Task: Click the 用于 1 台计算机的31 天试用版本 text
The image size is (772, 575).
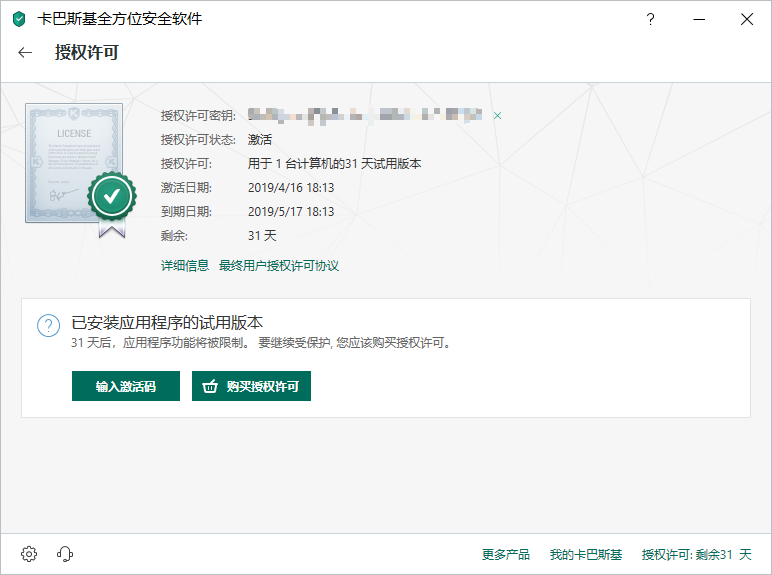Action: (334, 163)
